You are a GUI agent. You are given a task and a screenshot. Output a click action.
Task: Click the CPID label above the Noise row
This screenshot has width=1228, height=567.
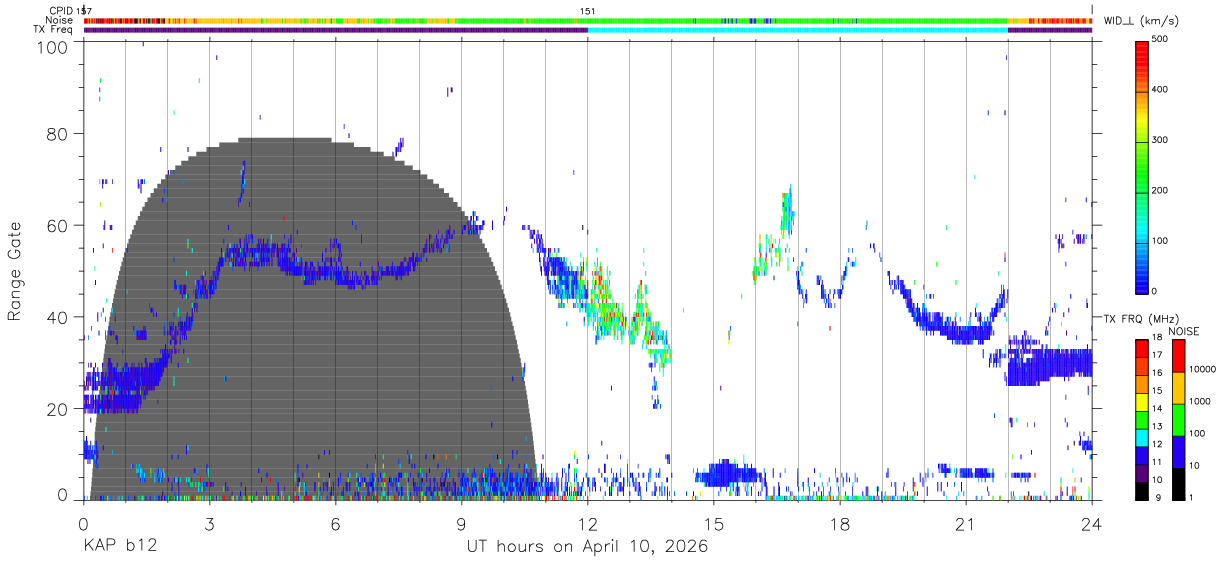tap(61, 10)
